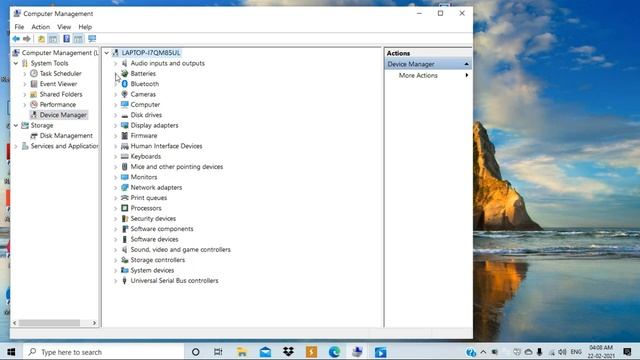Expand the Audio inputs and outputs node
The height and width of the screenshot is (360, 640).
coord(115,63)
